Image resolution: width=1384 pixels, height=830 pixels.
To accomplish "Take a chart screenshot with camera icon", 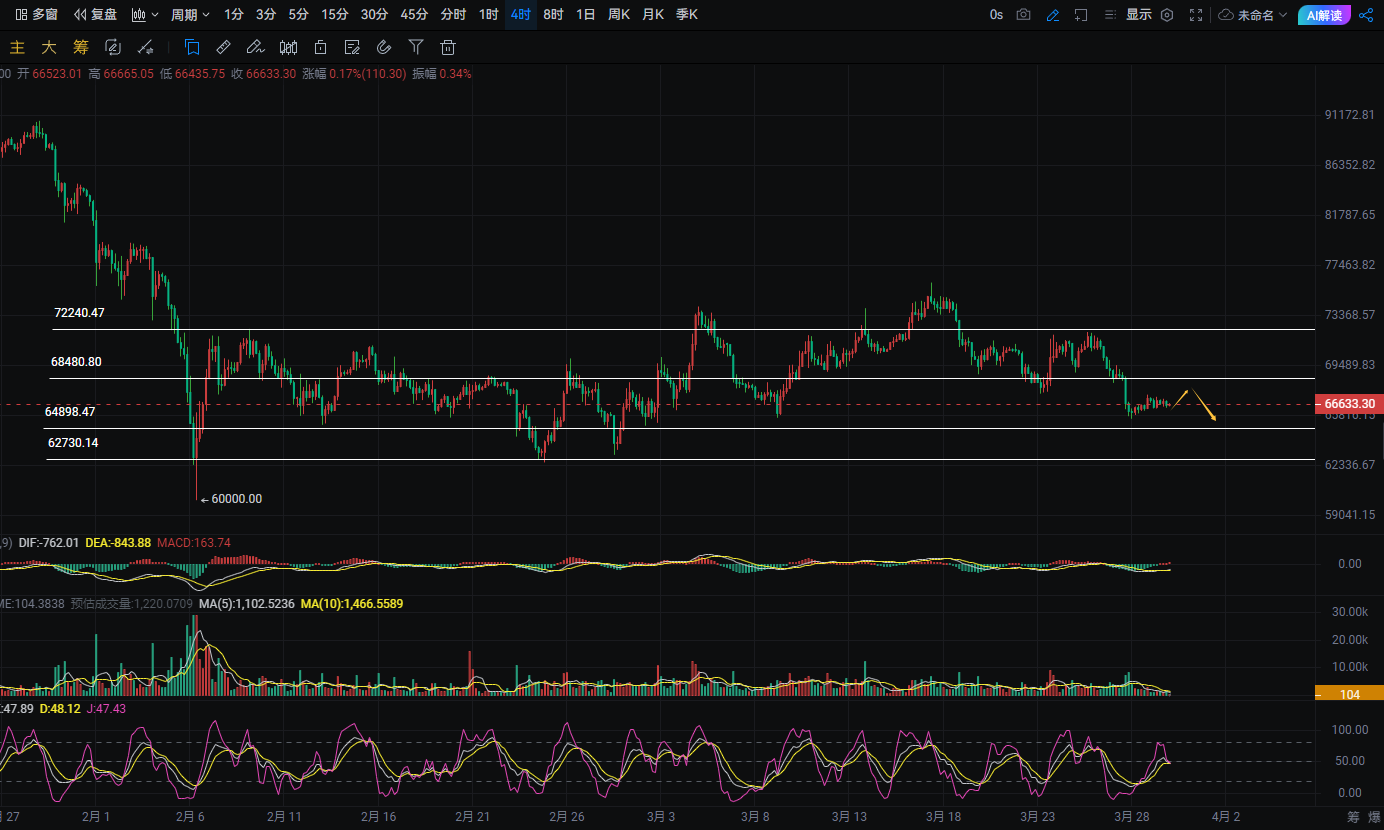I will (1023, 15).
